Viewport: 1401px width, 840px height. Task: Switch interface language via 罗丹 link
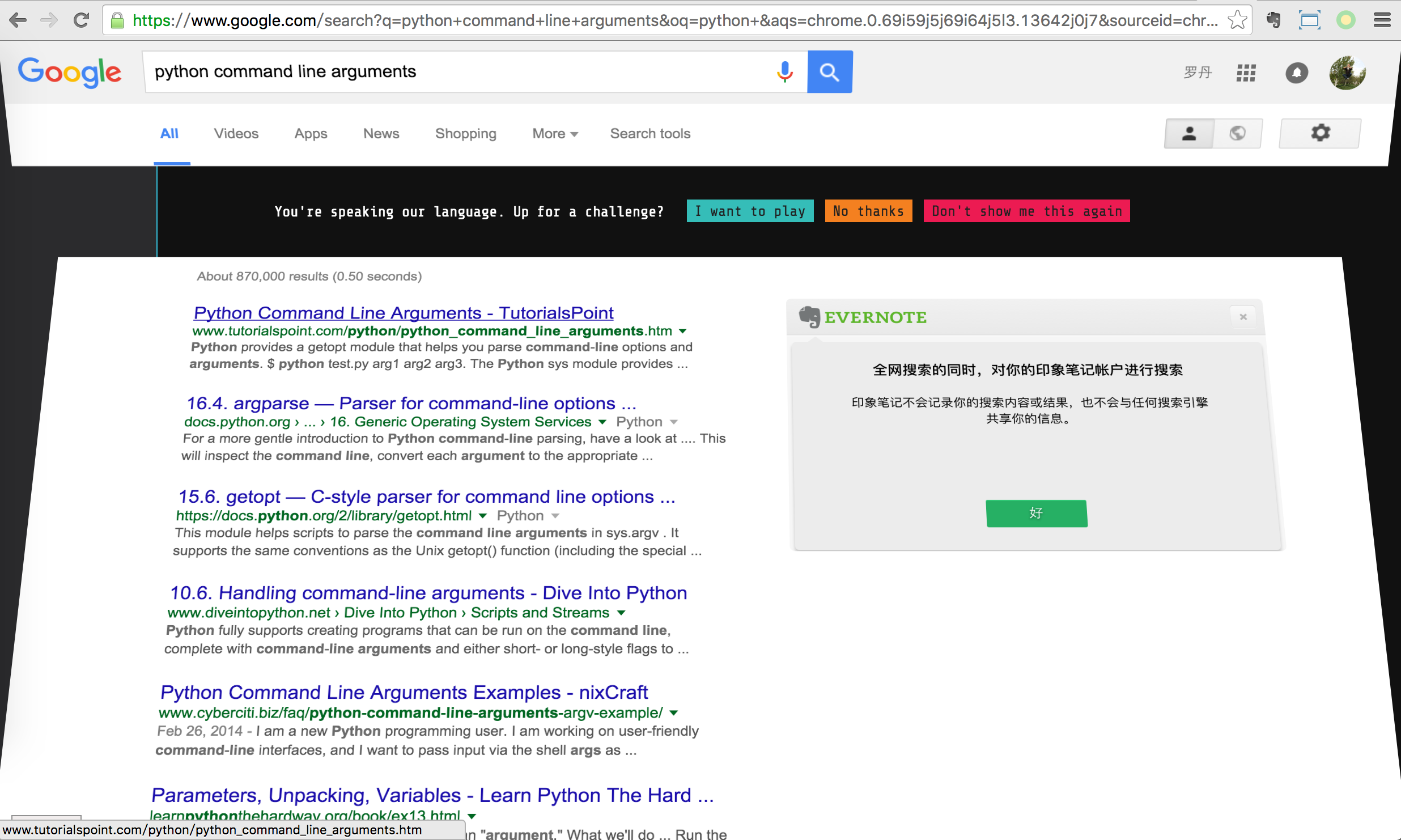coord(1198,73)
